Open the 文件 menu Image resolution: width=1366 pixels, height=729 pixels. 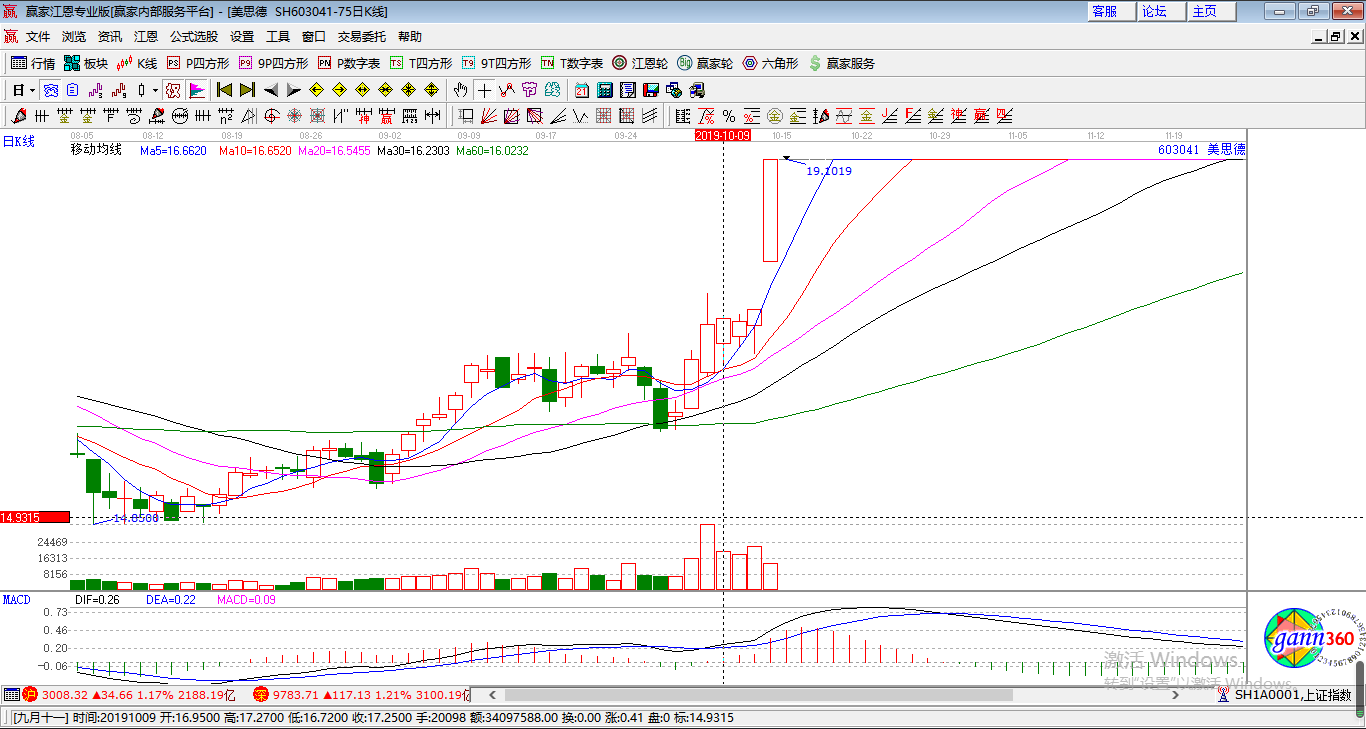pos(38,37)
